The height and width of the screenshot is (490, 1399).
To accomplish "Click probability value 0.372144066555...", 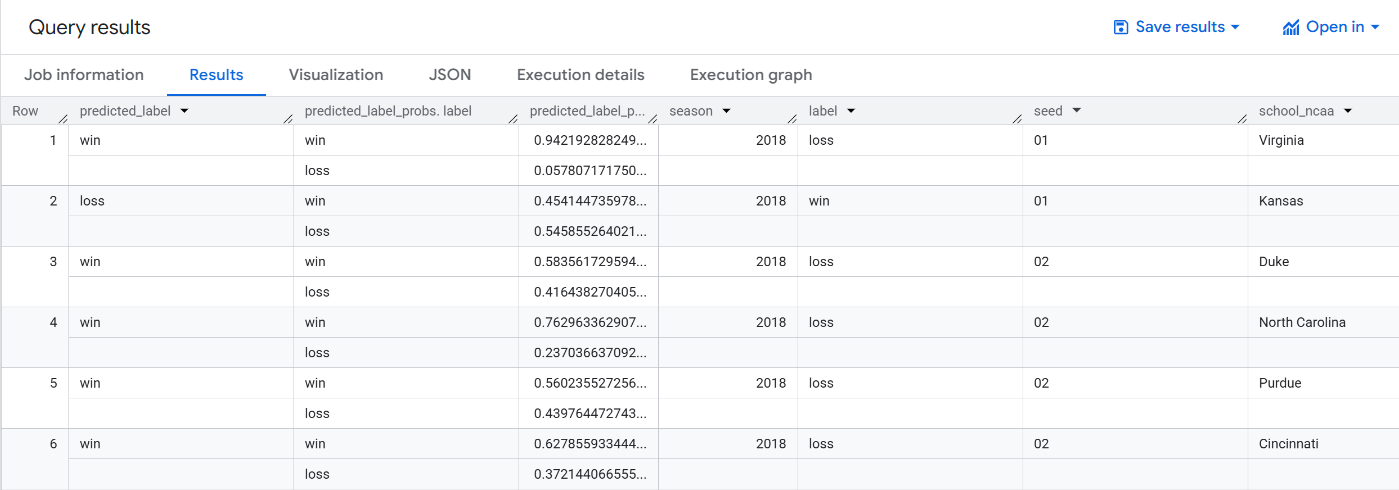I will pyautogui.click(x=588, y=473).
